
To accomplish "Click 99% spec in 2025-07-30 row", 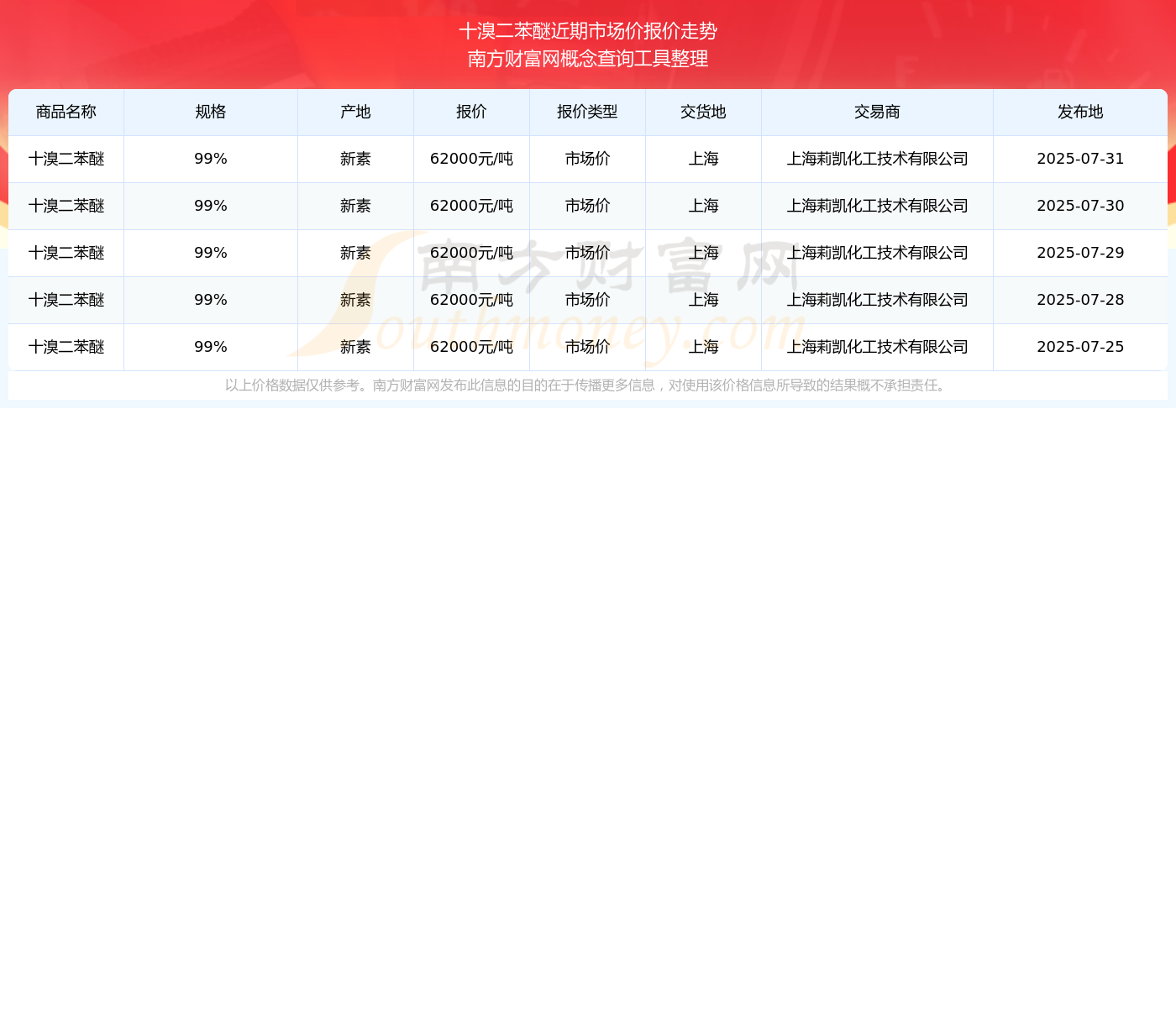I will [x=211, y=206].
